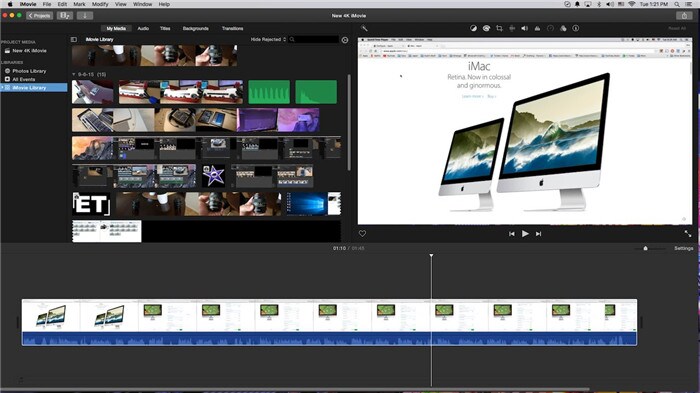
Task: Open noise reduction and equalizer tool
Action: coord(538,28)
